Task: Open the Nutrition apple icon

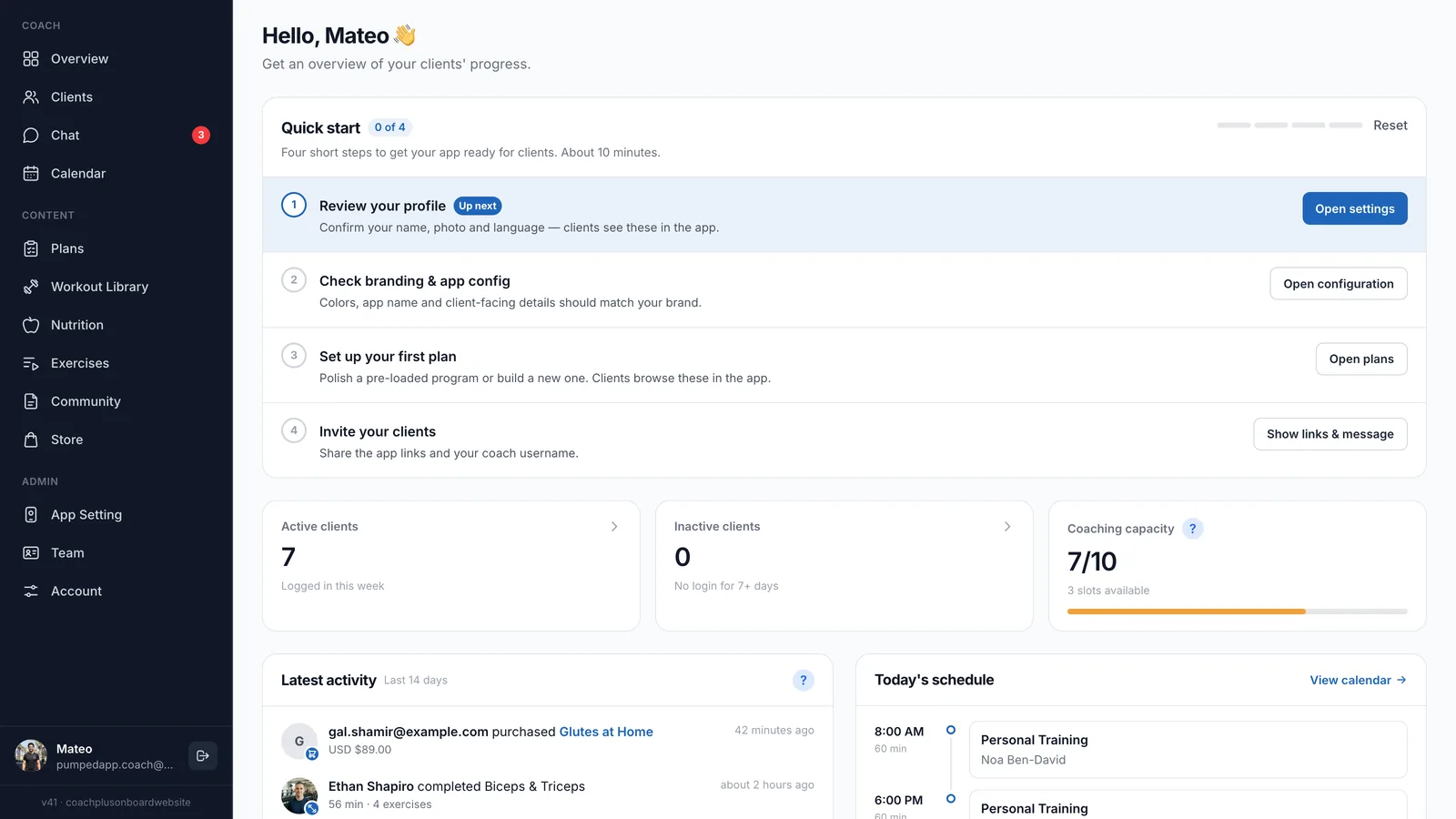Action: coord(31,325)
